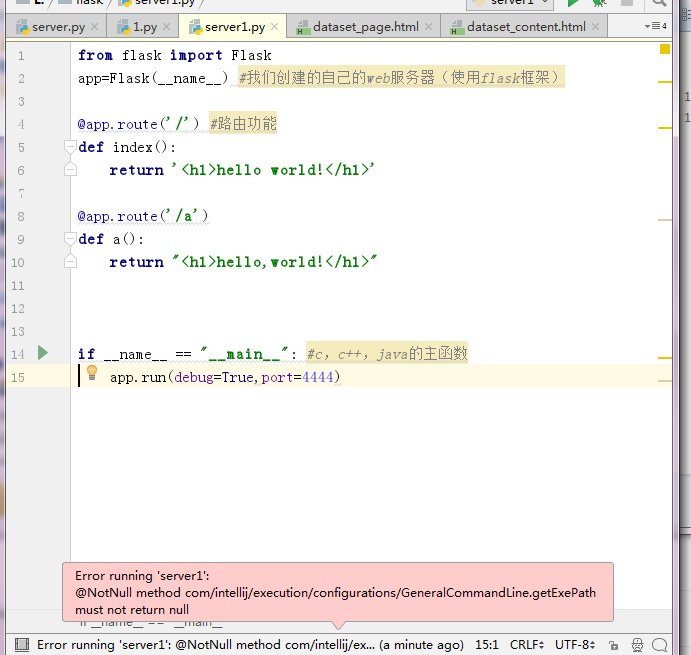Image resolution: width=691 pixels, height=655 pixels.
Task: Open the server1 run configuration dropdown
Action: tap(510, 3)
